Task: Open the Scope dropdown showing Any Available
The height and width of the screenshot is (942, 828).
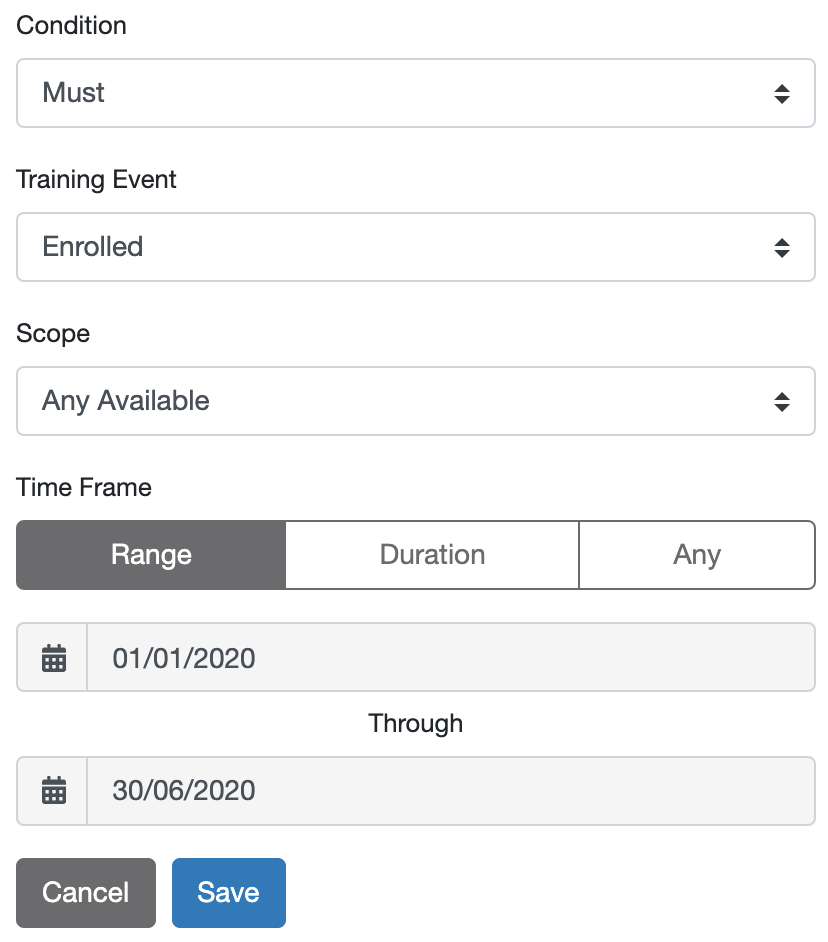Action: pyautogui.click(x=416, y=401)
